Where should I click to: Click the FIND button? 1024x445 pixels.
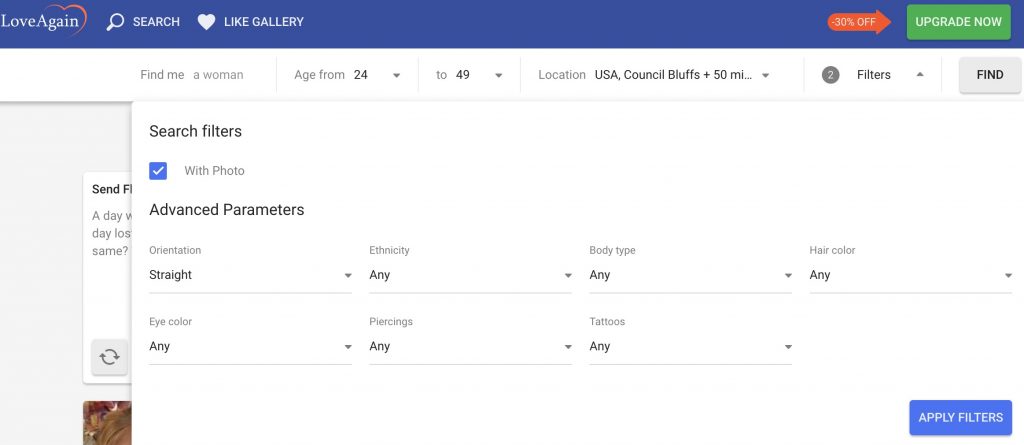(989, 75)
